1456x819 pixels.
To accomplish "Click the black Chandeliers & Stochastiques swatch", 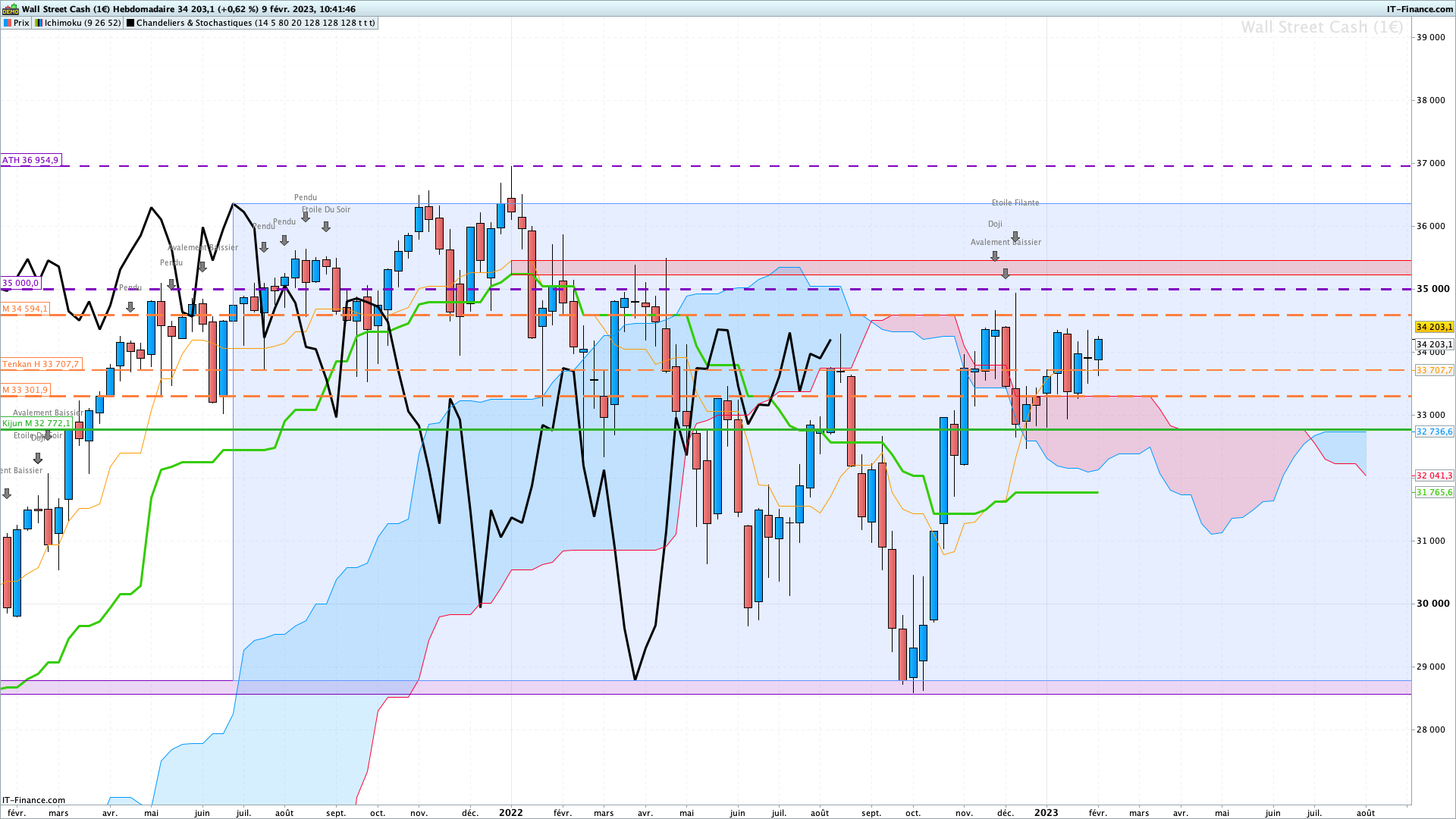I will pyautogui.click(x=130, y=23).
